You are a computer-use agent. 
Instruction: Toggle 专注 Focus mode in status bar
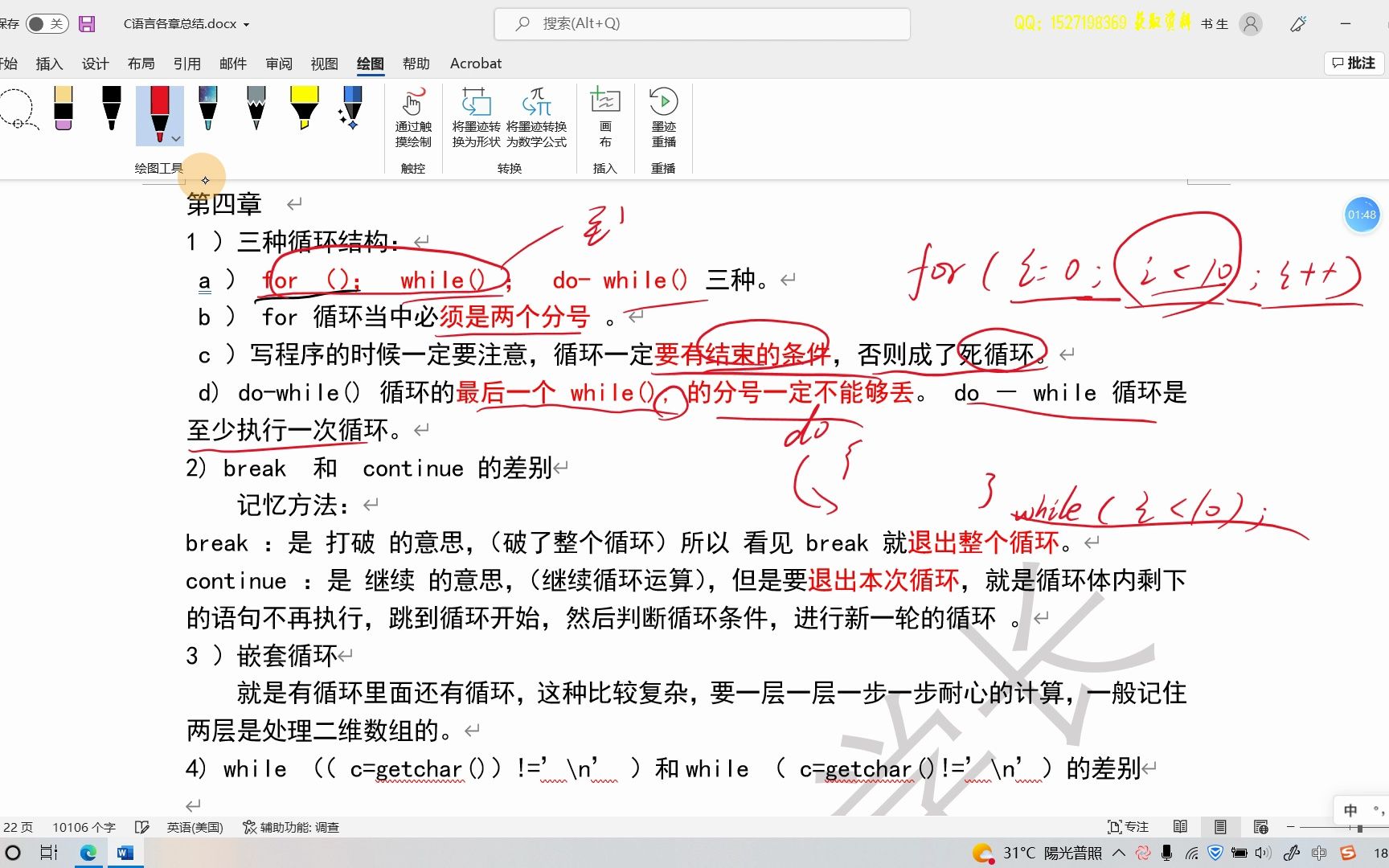click(1128, 826)
